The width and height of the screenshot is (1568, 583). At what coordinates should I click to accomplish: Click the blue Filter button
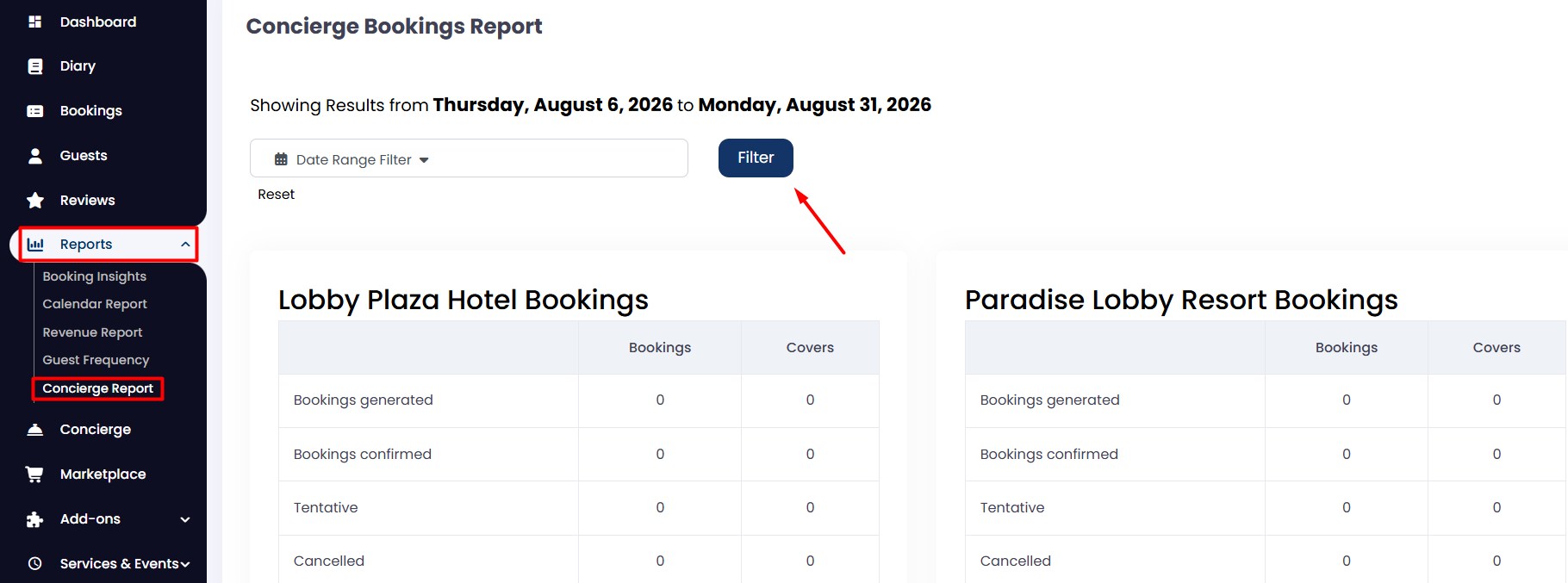click(x=756, y=158)
